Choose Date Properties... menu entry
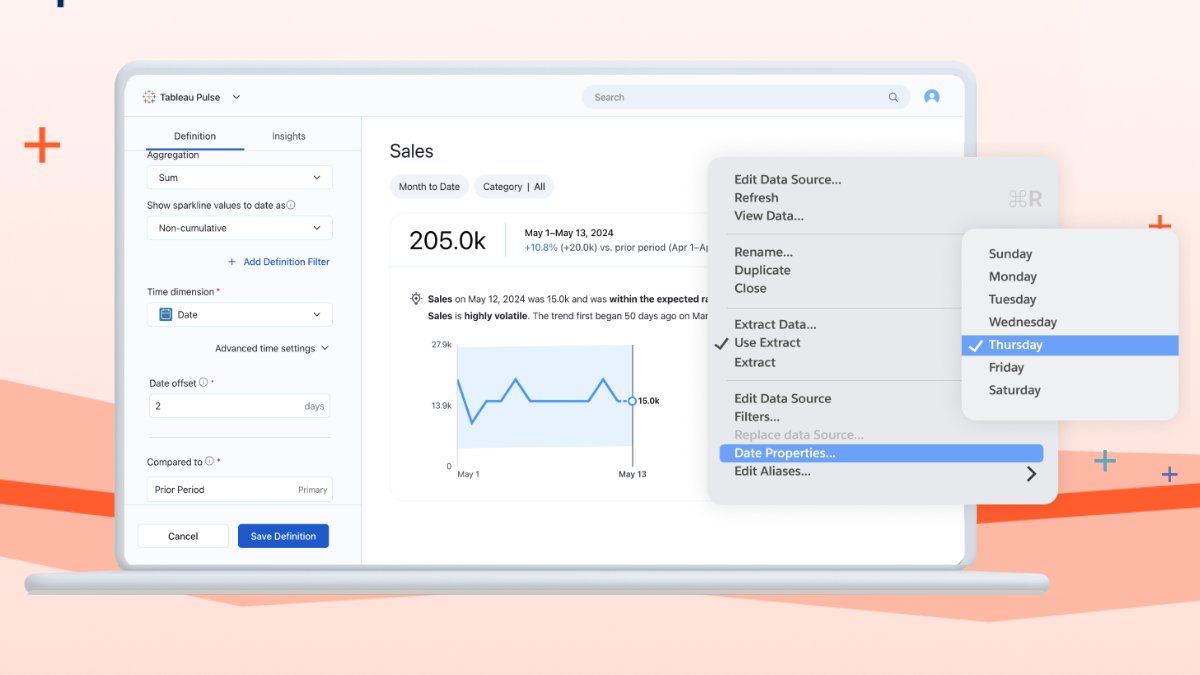The height and width of the screenshot is (675, 1200). click(881, 453)
